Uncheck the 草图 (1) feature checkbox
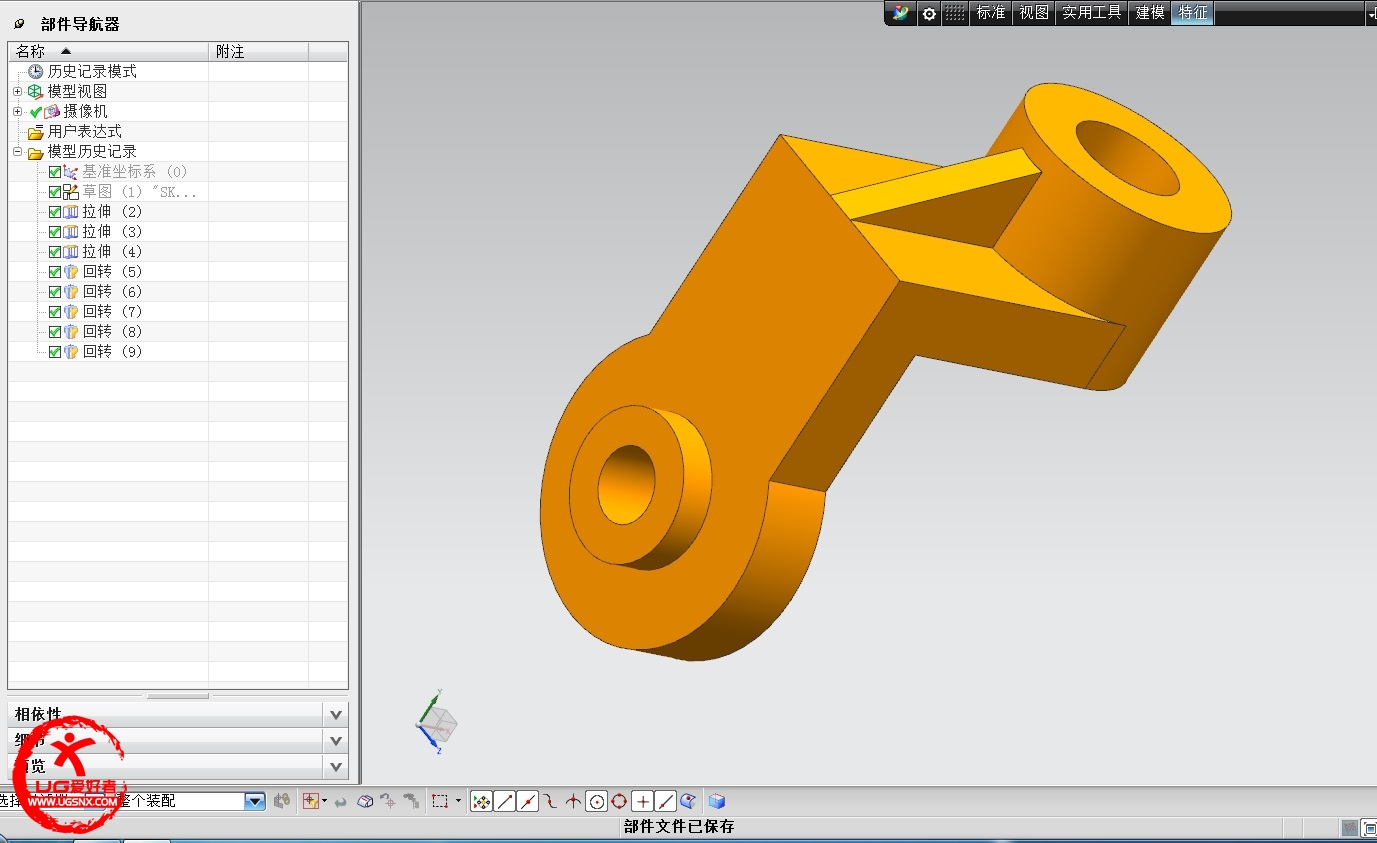The height and width of the screenshot is (843, 1377). (x=55, y=192)
